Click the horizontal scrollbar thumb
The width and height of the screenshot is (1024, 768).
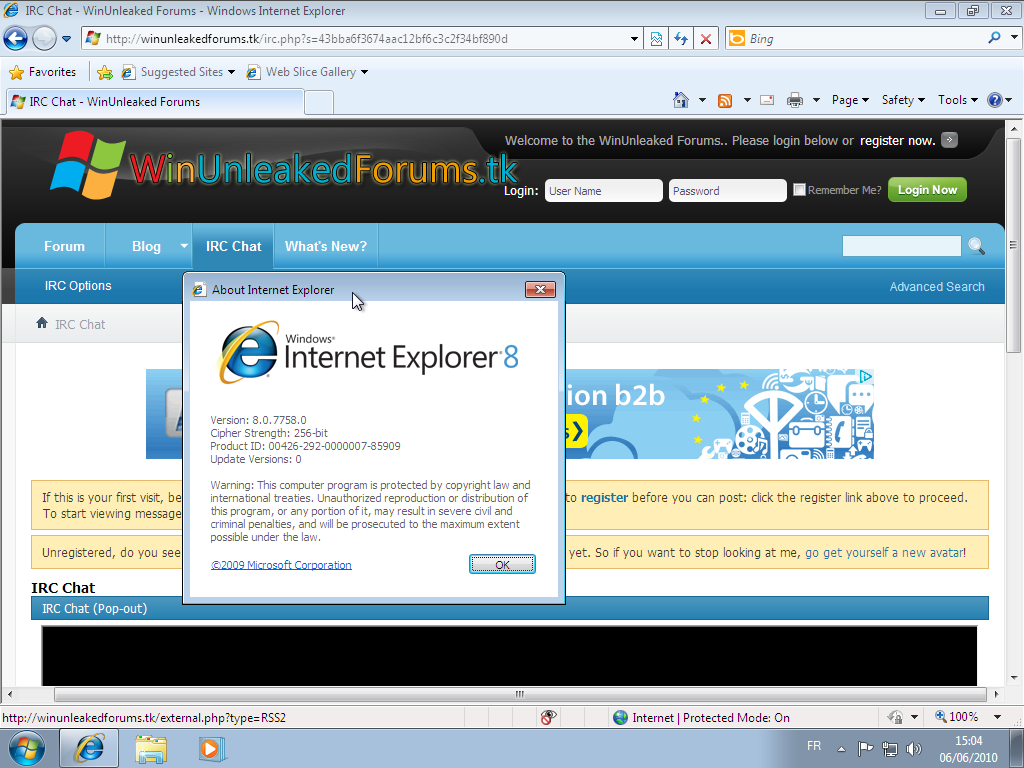[520, 694]
